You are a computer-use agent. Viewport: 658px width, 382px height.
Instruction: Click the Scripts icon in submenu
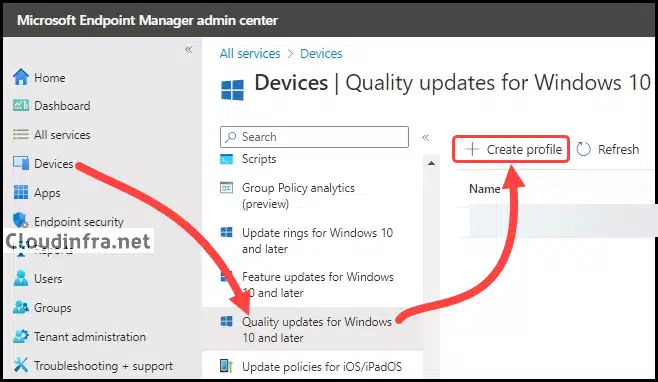click(227, 159)
